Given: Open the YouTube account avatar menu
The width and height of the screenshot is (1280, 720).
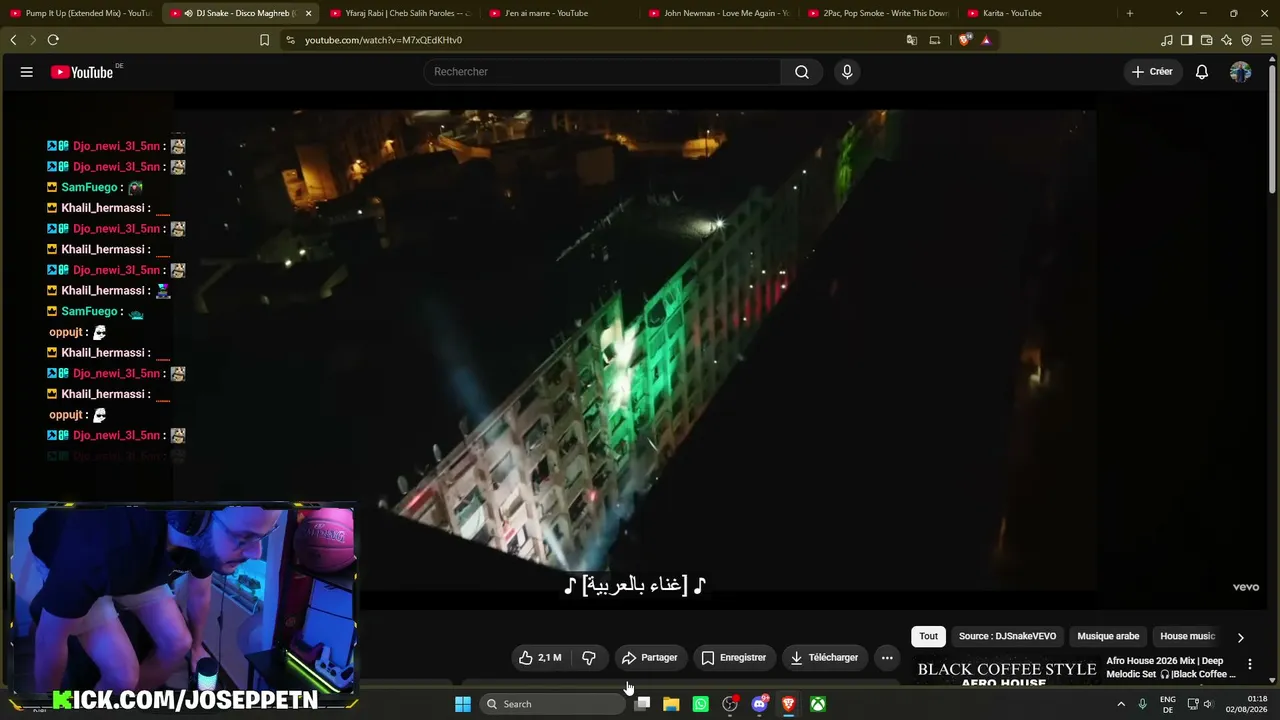Looking at the screenshot, I should (x=1240, y=72).
